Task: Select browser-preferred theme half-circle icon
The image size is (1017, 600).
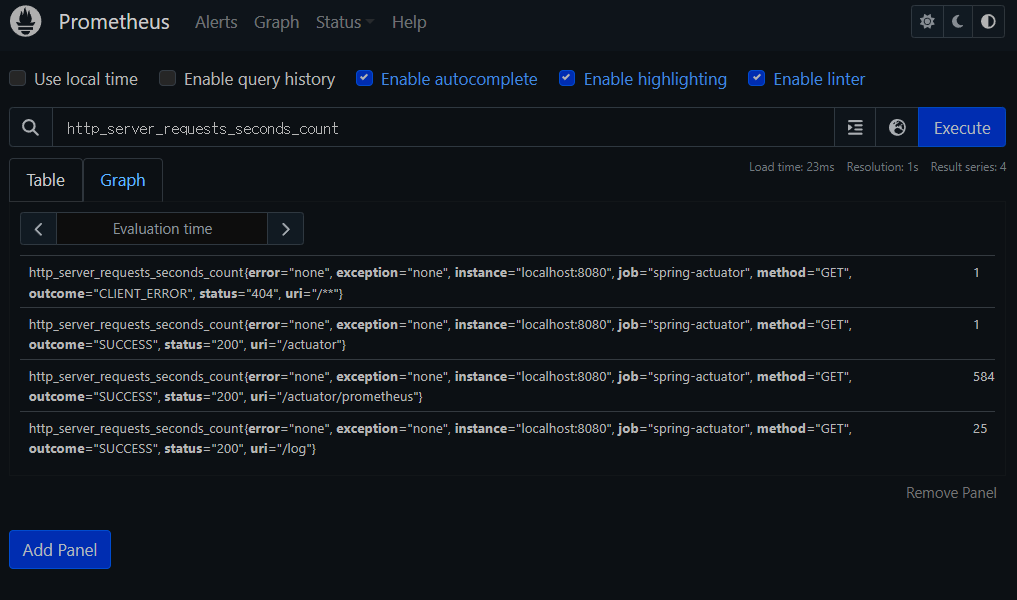Action: point(988,21)
